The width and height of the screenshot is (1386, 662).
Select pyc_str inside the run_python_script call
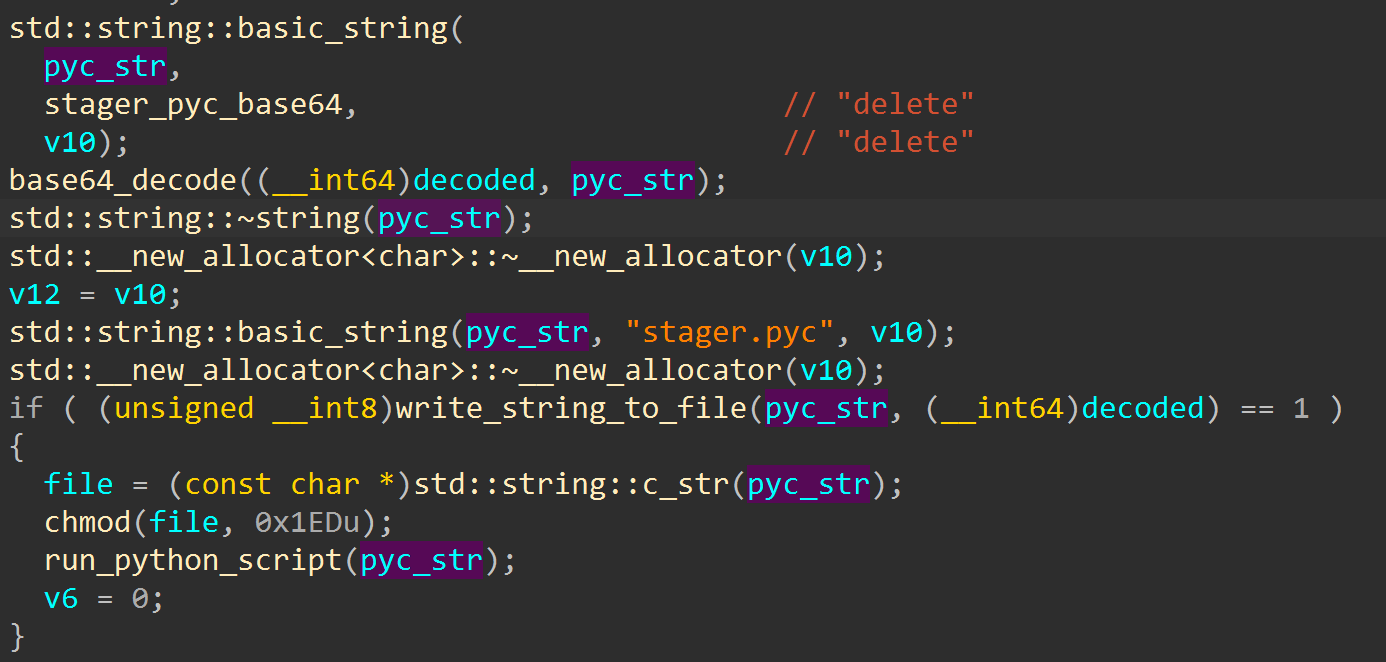pos(421,560)
